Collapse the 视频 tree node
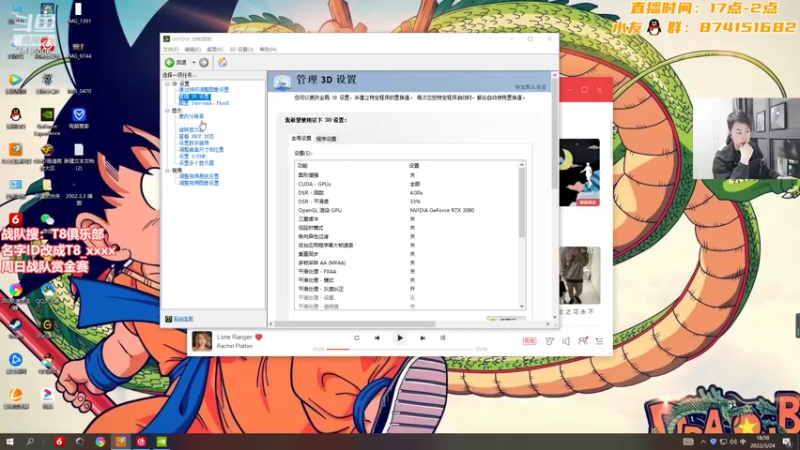The width and height of the screenshot is (800, 450). click(x=167, y=170)
